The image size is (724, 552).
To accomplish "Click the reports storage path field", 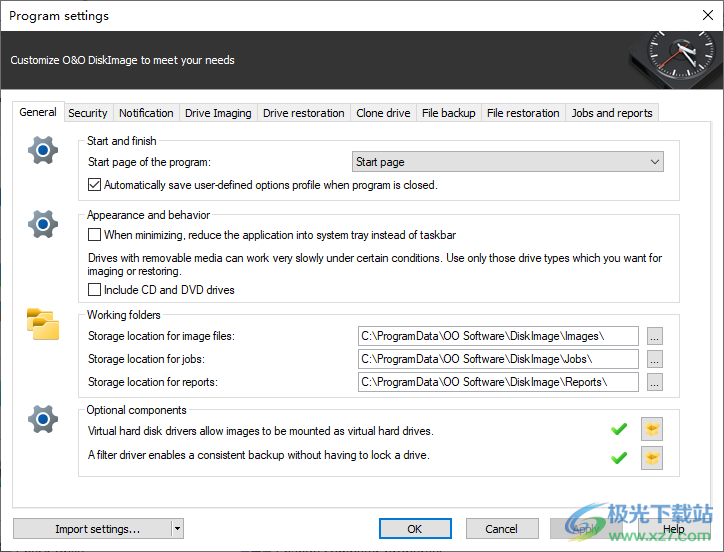I will pos(498,382).
